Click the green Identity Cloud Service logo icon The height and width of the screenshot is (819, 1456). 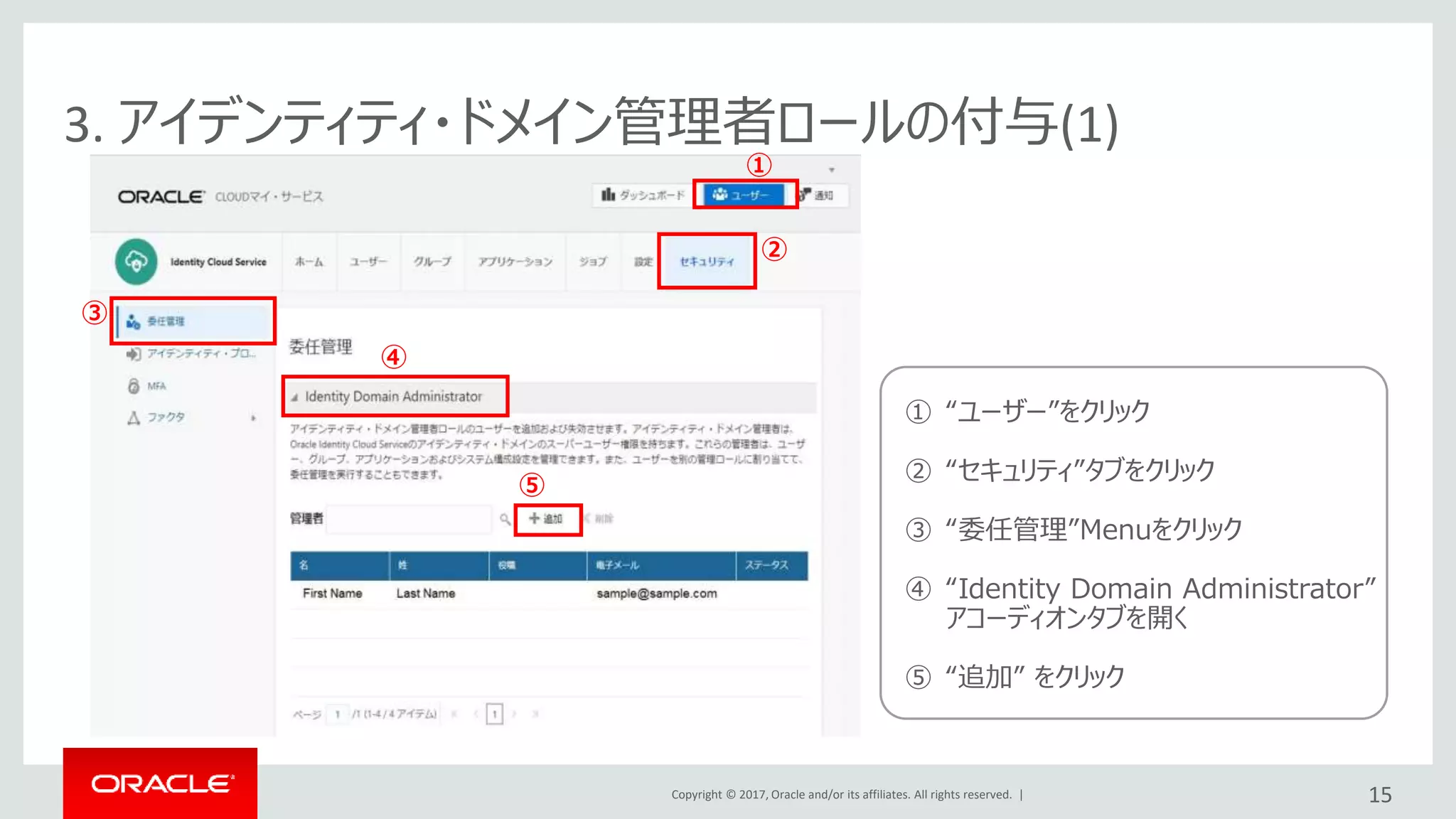[136, 262]
